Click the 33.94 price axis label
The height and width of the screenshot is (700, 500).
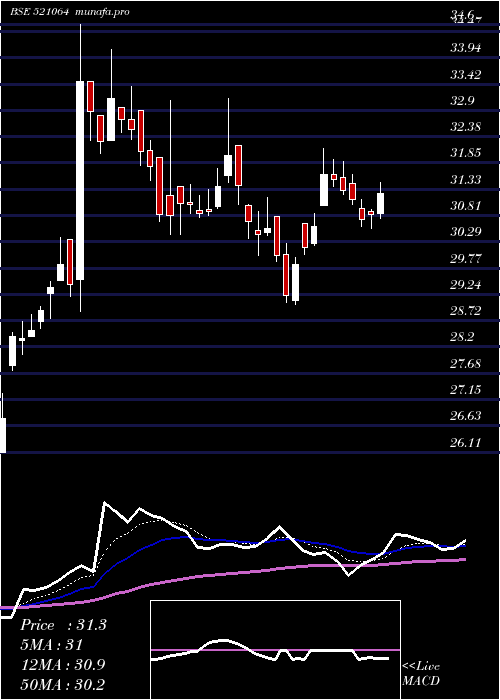tap(466, 47)
